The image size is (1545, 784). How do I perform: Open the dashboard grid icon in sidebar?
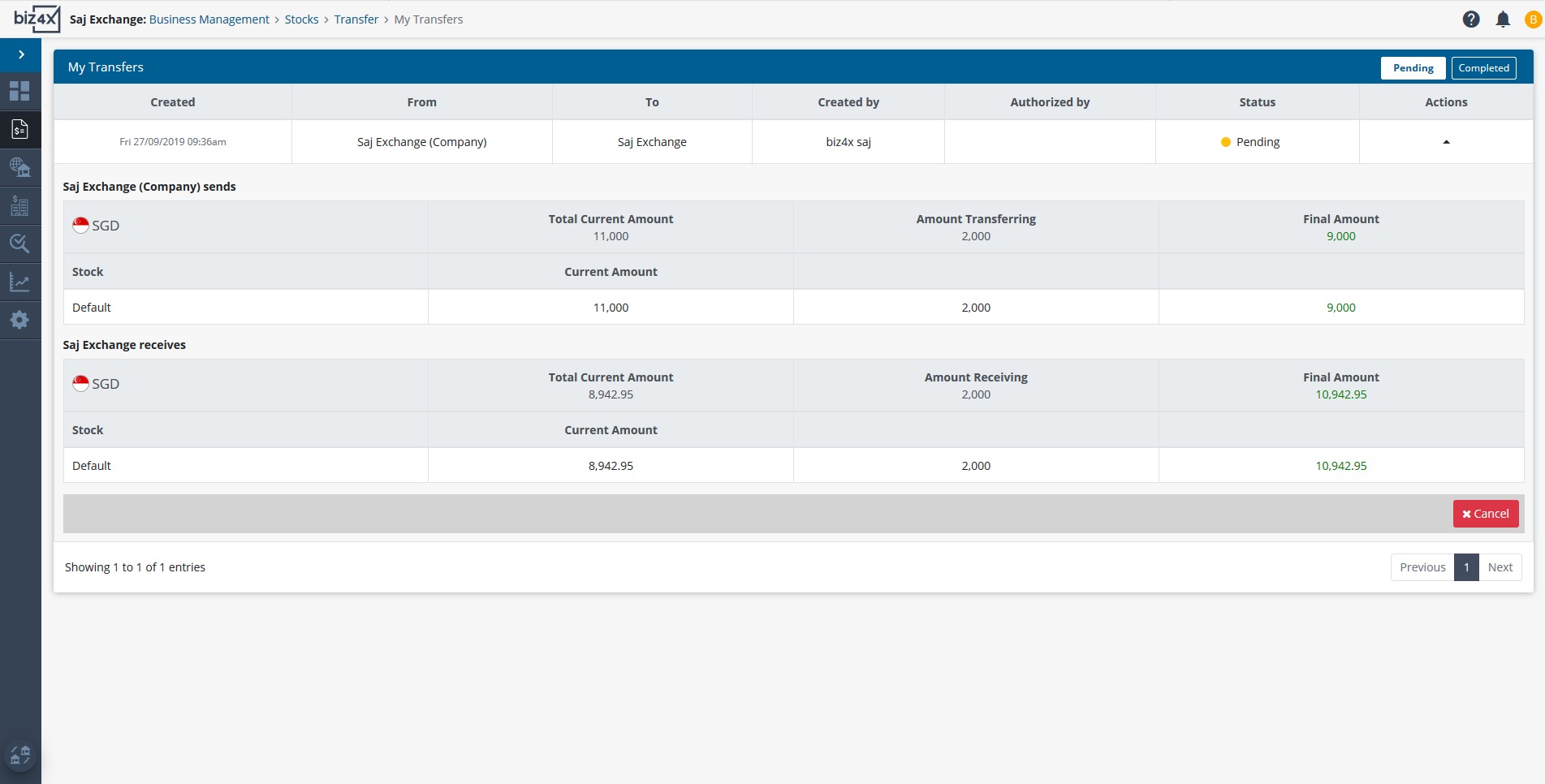[19, 91]
